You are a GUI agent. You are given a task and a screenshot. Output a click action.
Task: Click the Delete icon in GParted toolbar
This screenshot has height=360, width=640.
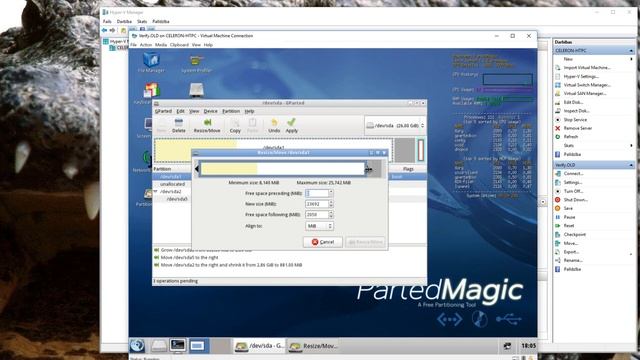coord(178,125)
